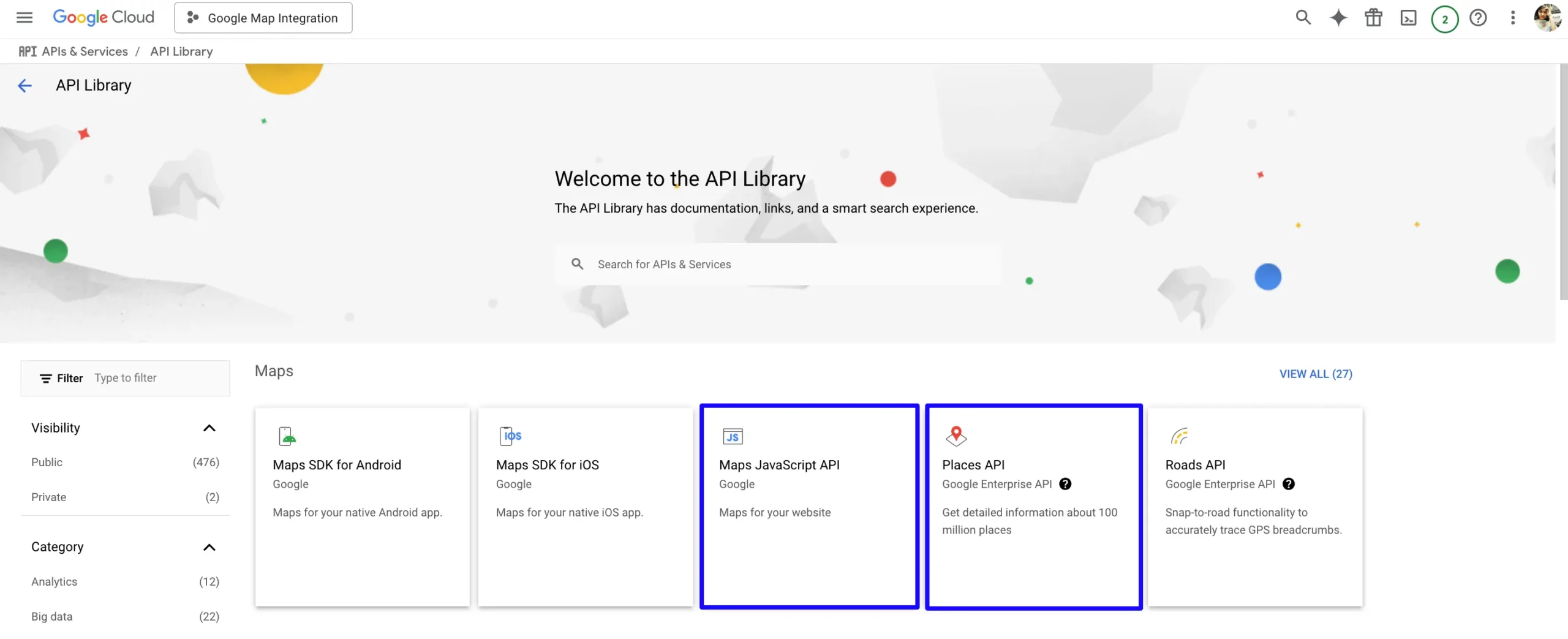Open notifications badge showing 2
The height and width of the screenshot is (639, 1568).
(x=1444, y=19)
